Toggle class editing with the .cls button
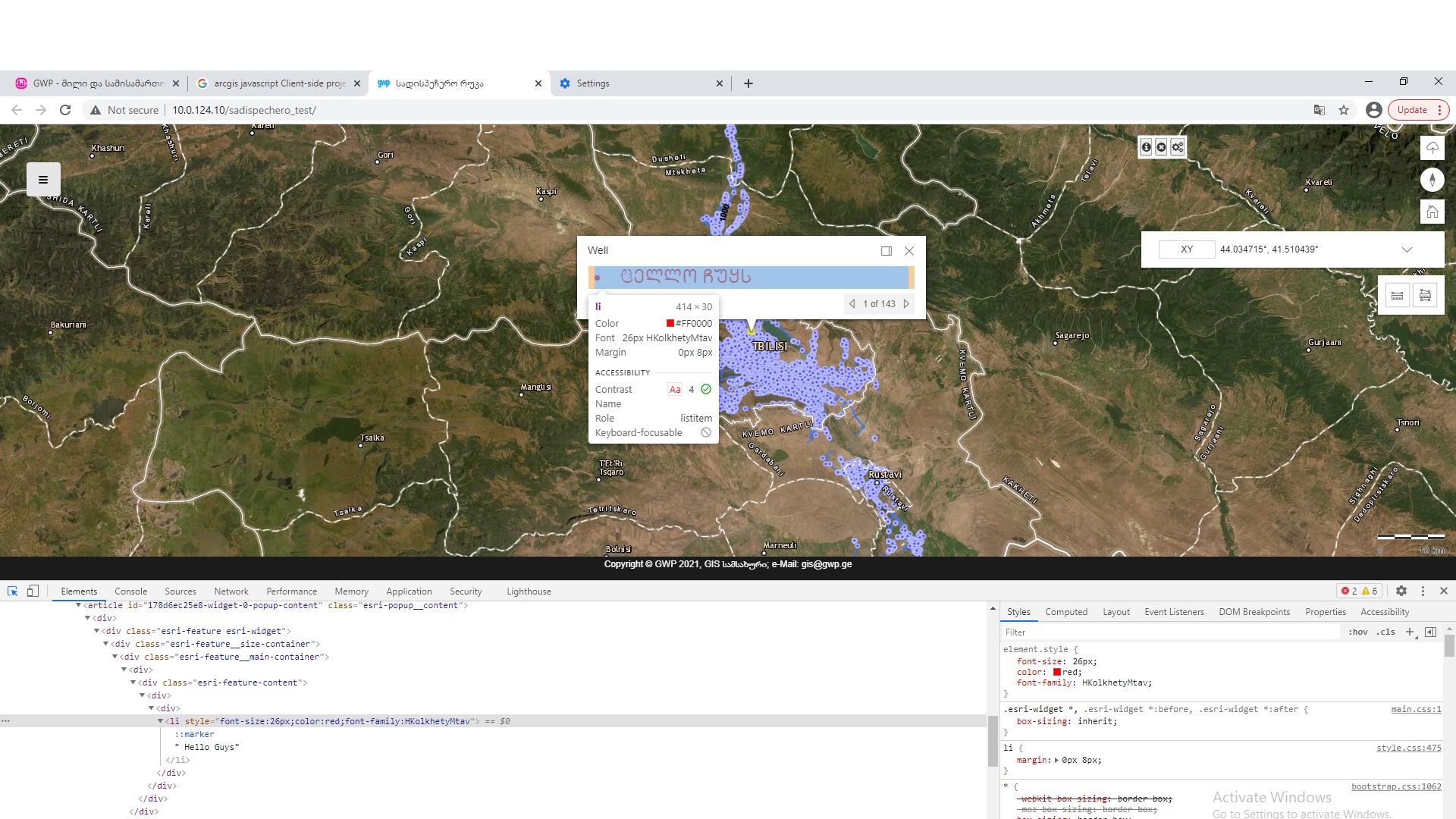Image resolution: width=1456 pixels, height=819 pixels. point(1386,632)
